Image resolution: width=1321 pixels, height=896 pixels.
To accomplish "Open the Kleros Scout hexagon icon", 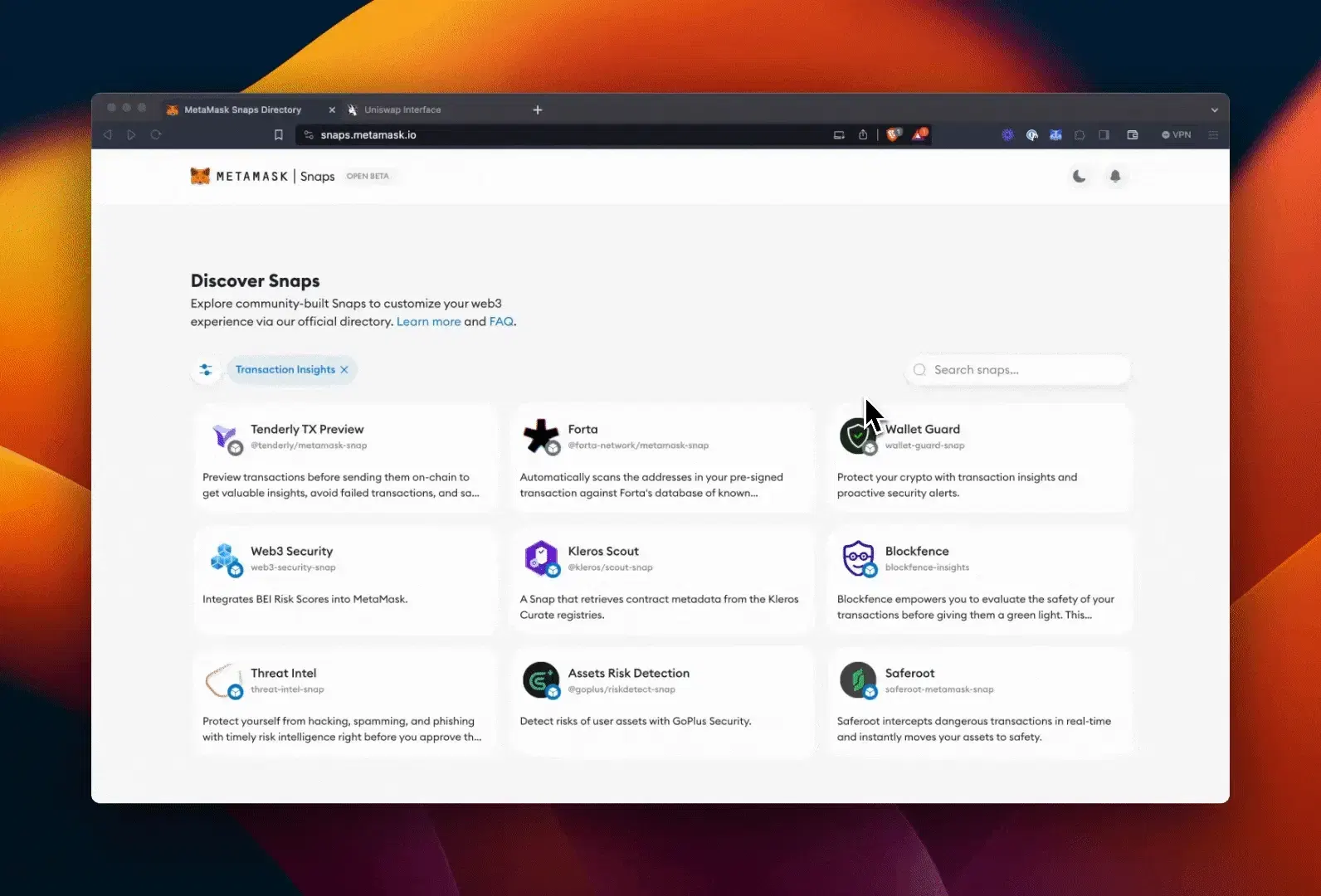I will coord(542,559).
